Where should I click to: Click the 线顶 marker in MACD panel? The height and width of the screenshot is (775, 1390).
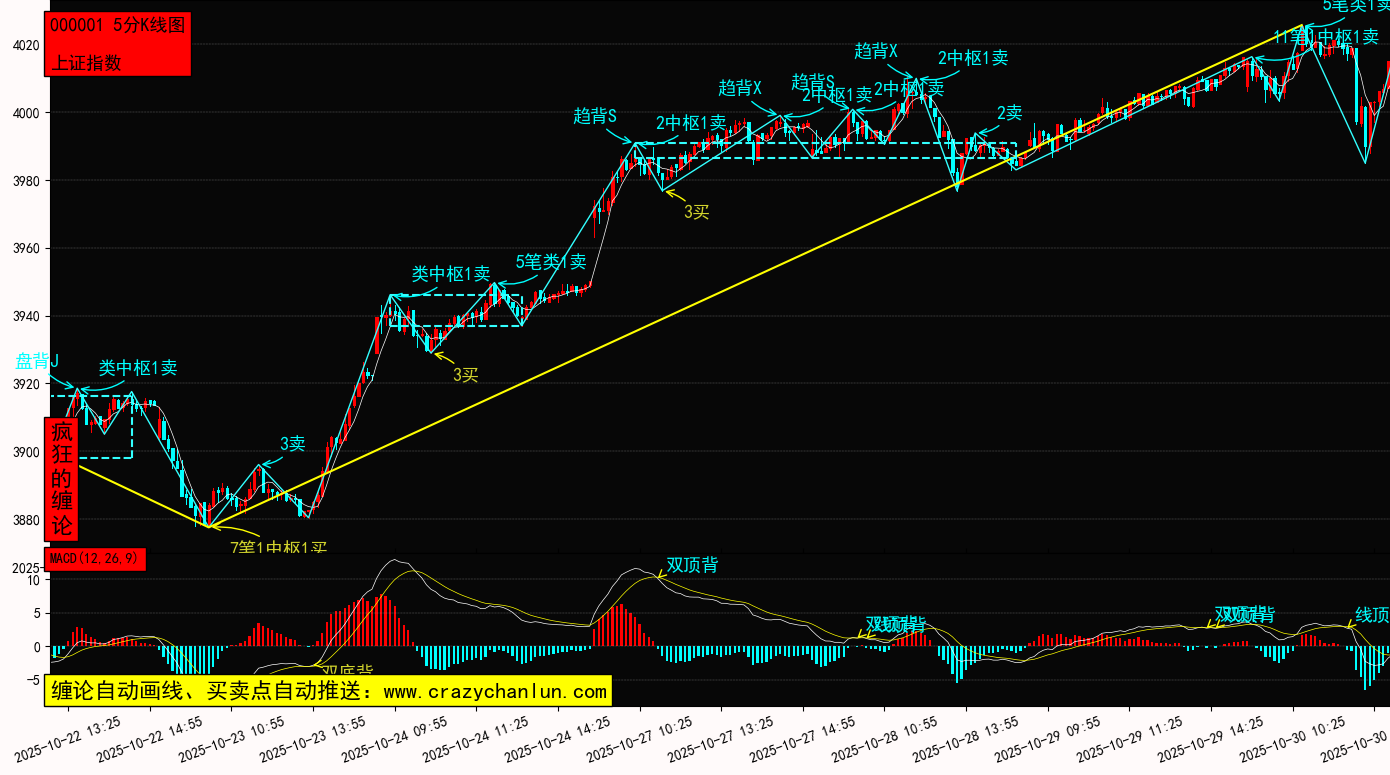(x=1372, y=614)
